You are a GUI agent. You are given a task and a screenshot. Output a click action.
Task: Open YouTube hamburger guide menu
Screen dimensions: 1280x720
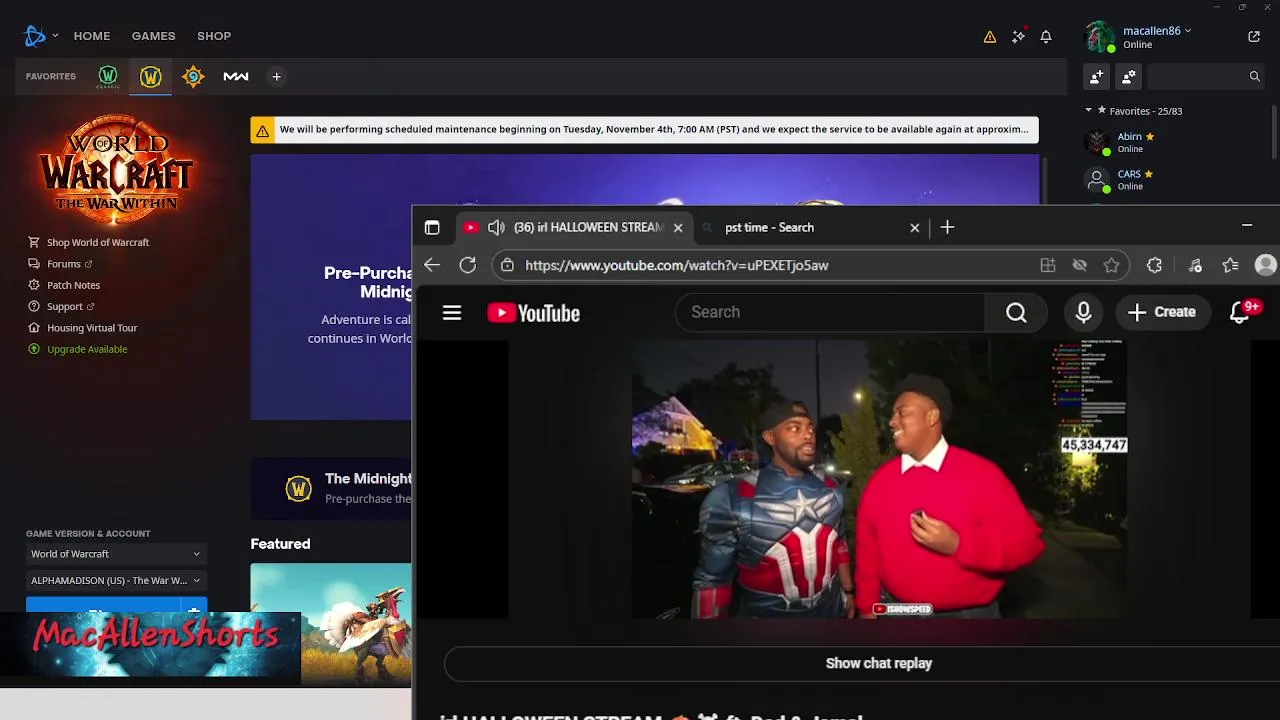[452, 313]
